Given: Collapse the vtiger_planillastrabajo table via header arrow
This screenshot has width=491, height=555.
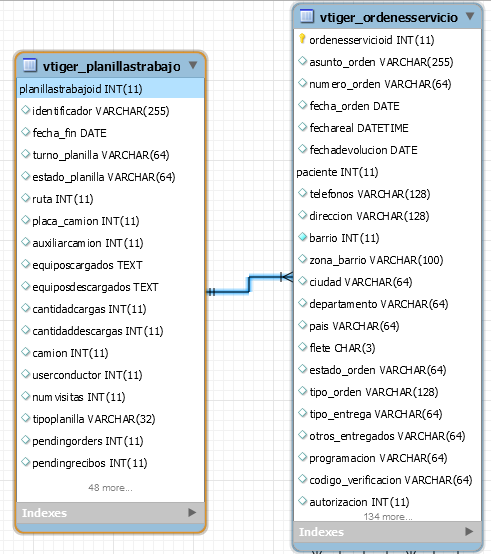Looking at the screenshot, I should 193,65.
